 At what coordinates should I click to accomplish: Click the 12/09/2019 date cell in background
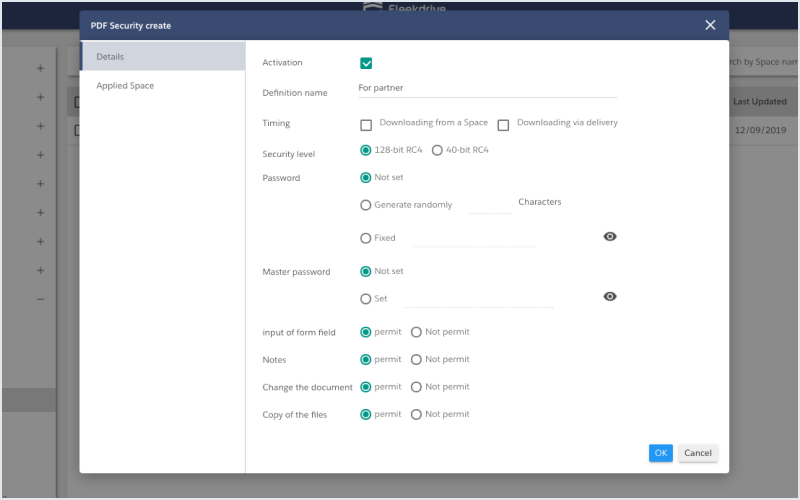click(760, 130)
